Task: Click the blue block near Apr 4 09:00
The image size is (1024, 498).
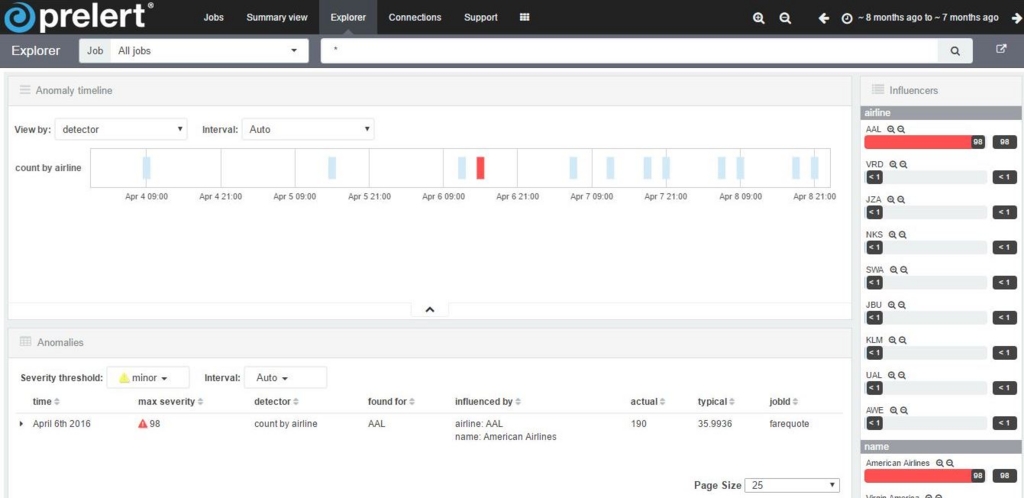Action: [x=146, y=168]
